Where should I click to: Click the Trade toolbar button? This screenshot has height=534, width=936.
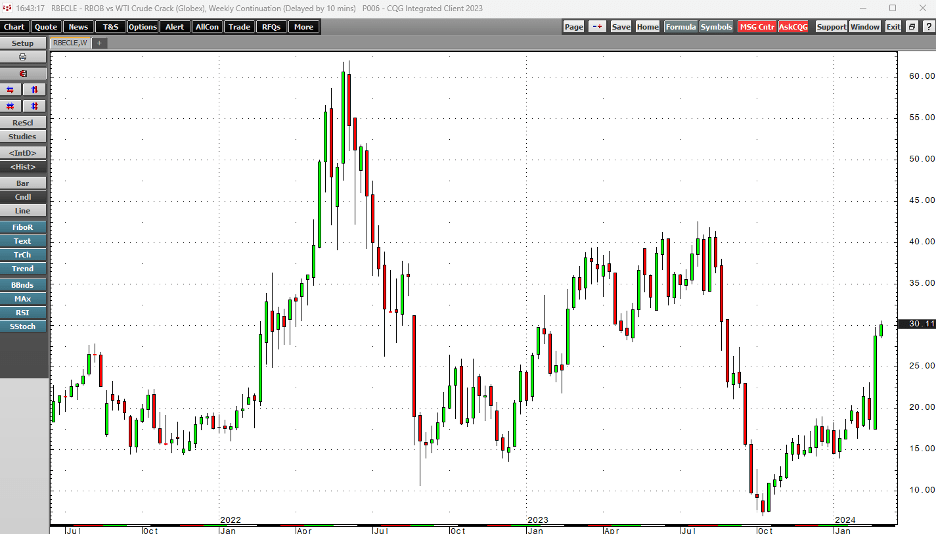(239, 27)
